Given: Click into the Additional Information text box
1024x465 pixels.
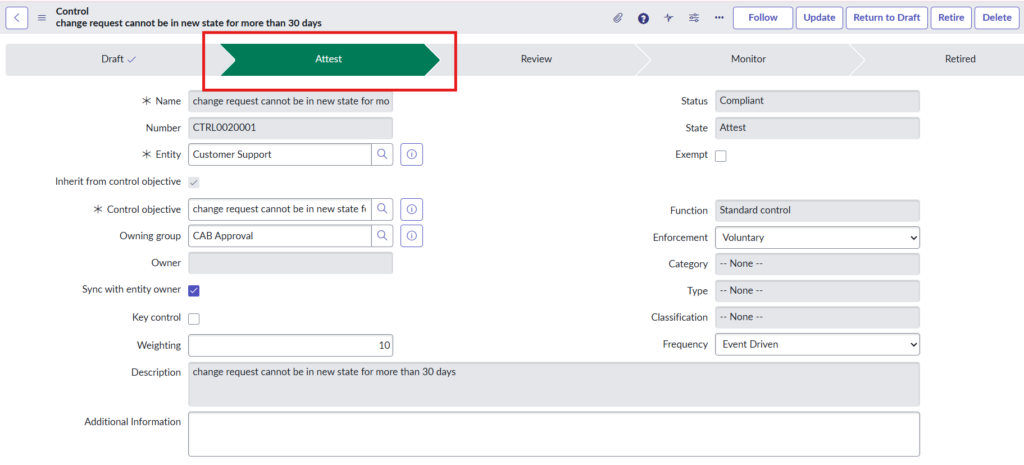Looking at the screenshot, I should [x=553, y=433].
